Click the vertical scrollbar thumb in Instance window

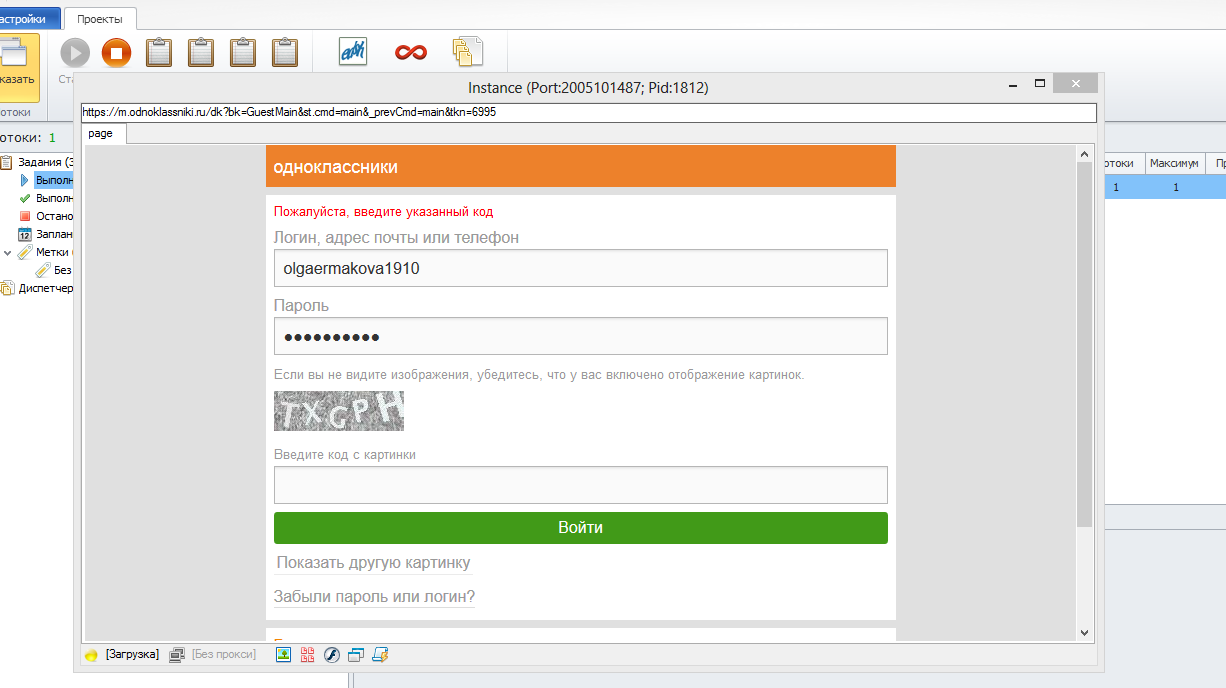coord(1084,345)
